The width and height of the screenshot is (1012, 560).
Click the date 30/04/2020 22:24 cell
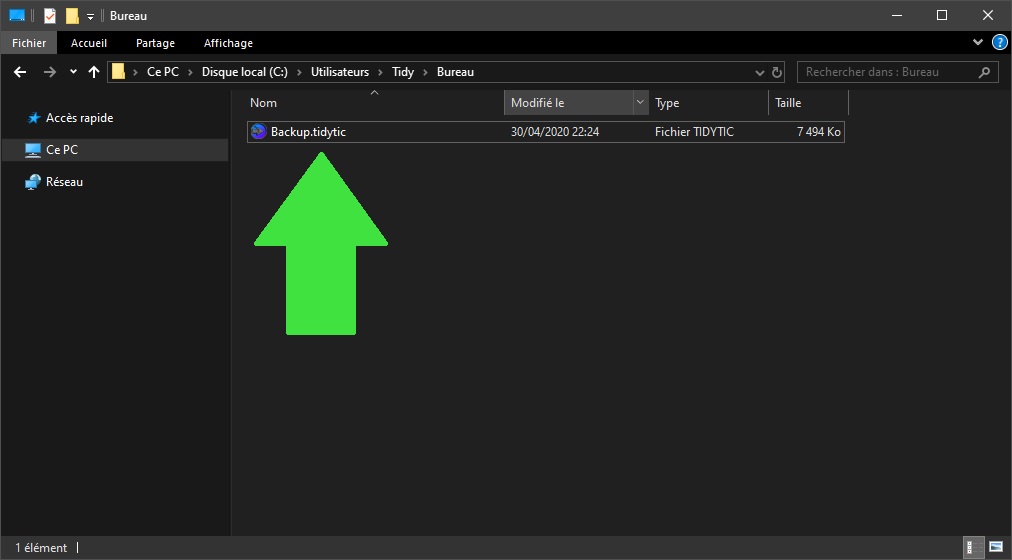point(555,132)
